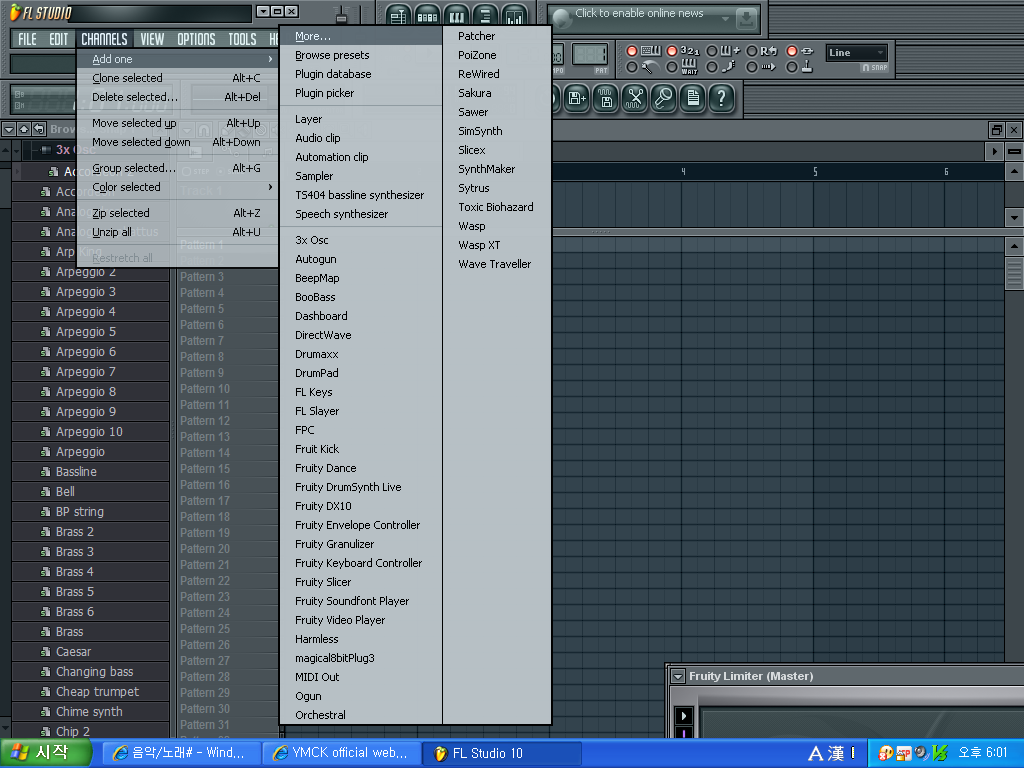
Task: Open the VIEW menu
Action: click(152, 39)
